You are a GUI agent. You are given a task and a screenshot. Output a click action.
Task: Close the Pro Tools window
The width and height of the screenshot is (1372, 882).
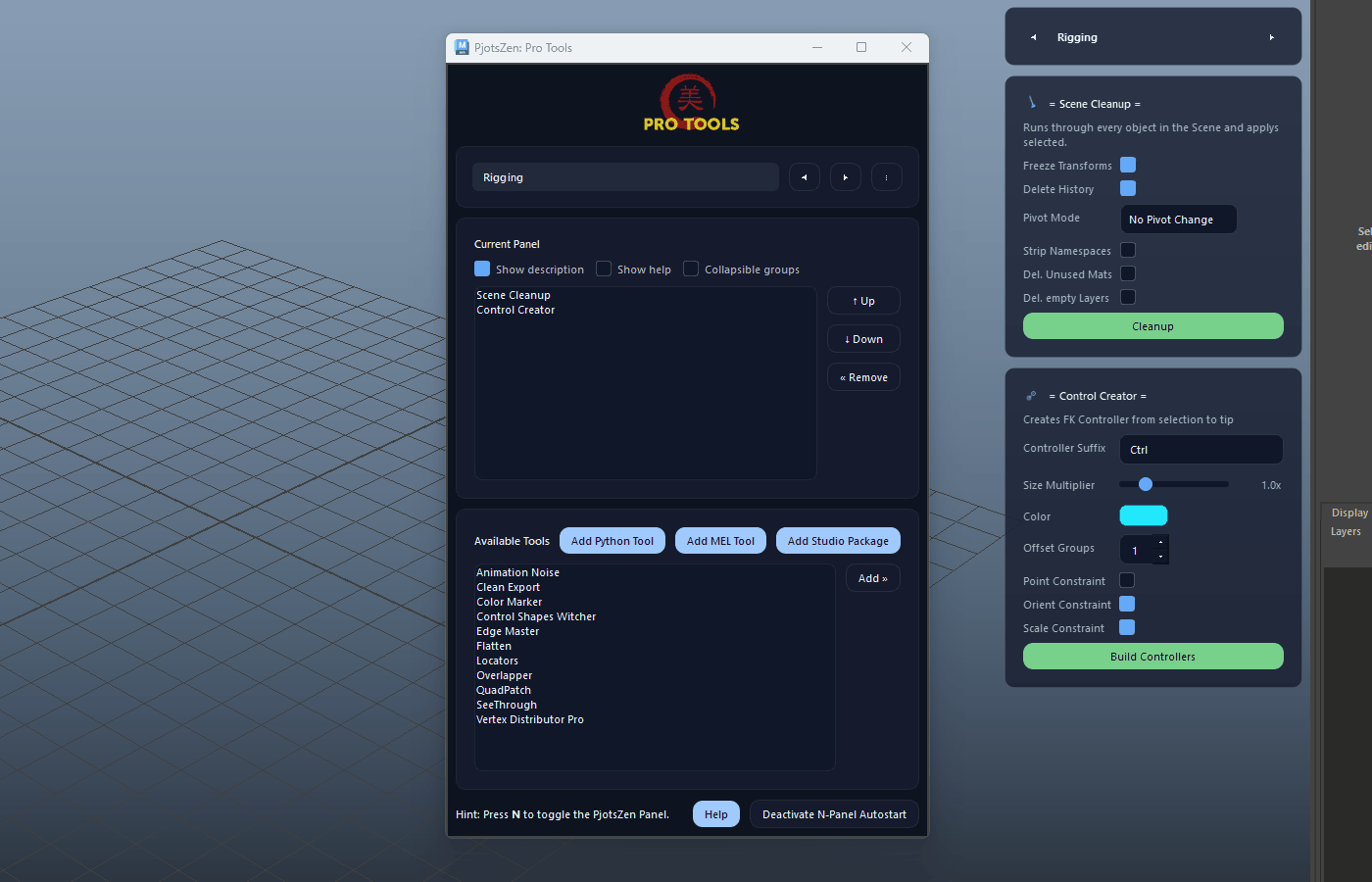pos(906,47)
